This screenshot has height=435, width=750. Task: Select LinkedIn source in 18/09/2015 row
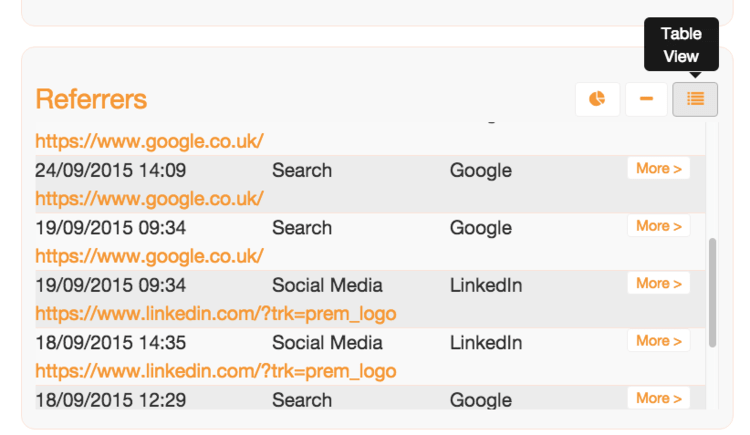coord(486,343)
